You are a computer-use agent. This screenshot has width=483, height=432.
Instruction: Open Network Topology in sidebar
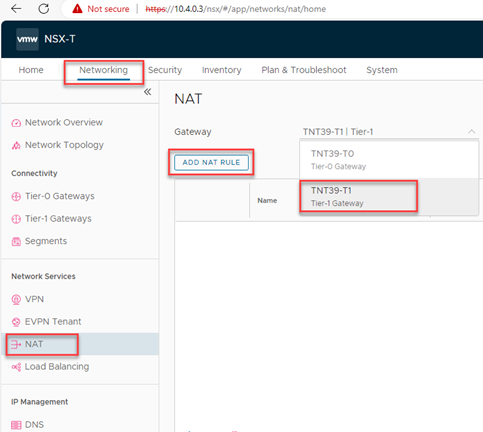64,145
